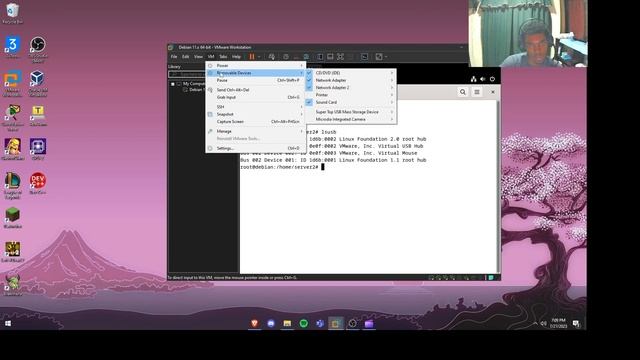Open File Explorer from the taskbar
640x360 pixels.
[x=287, y=323]
